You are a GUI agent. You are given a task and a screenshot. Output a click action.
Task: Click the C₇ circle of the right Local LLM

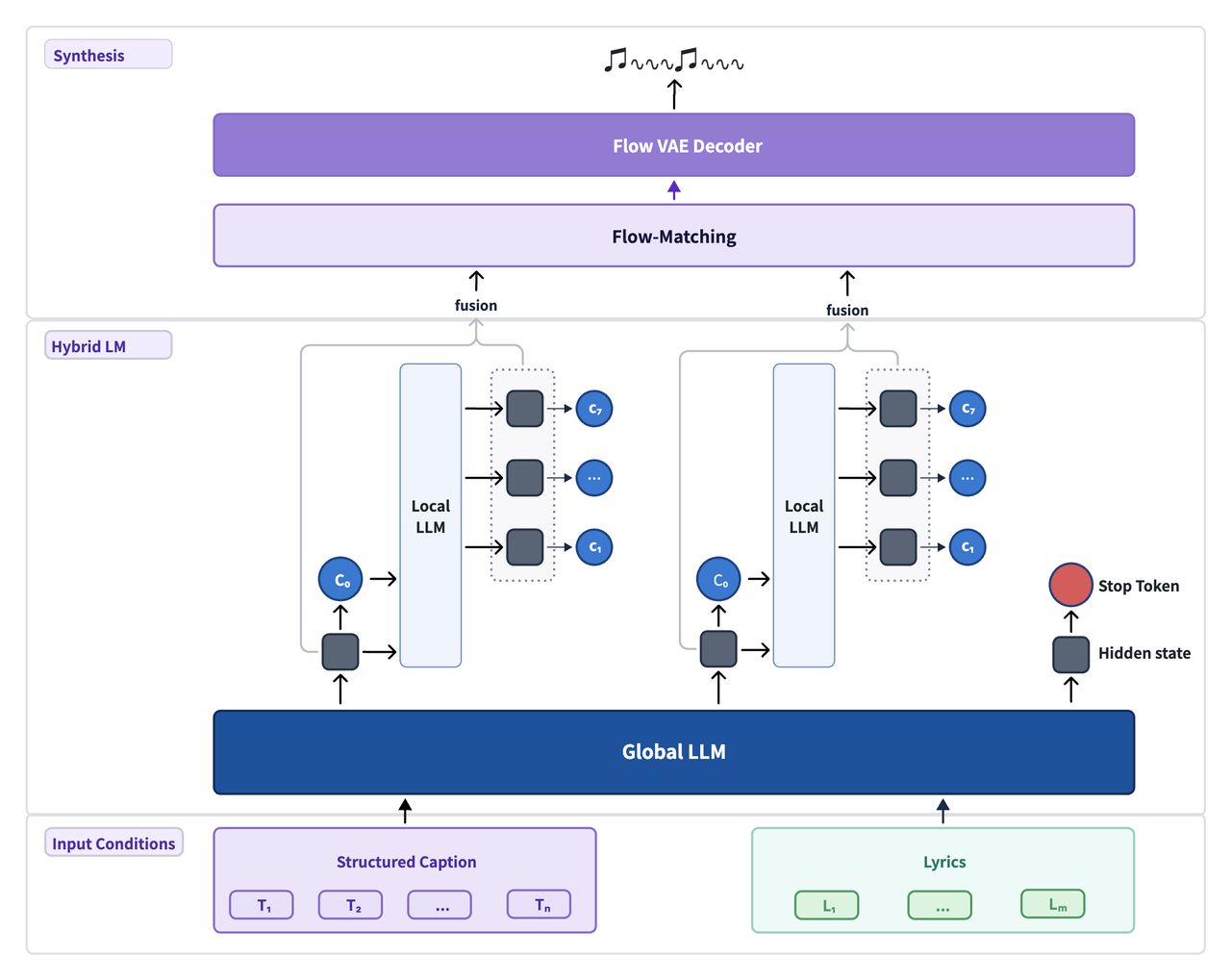[967, 409]
